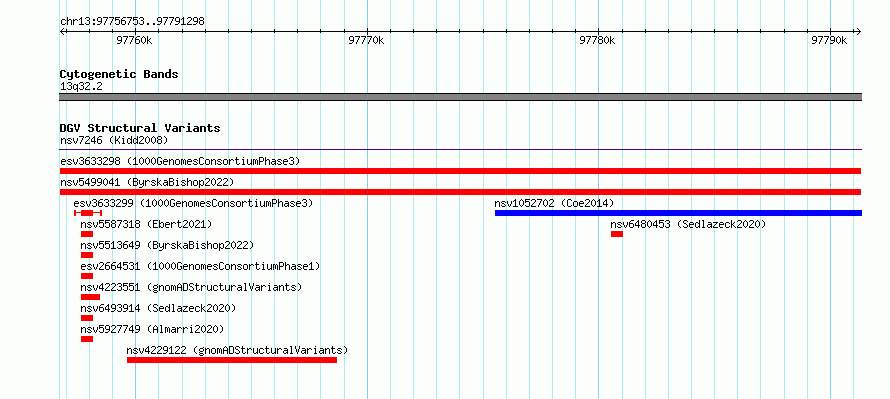This screenshot has width=890, height=399.
Task: Open esv2664531 1000GenomesConsortiumPhase1 label
Action: pos(200,266)
